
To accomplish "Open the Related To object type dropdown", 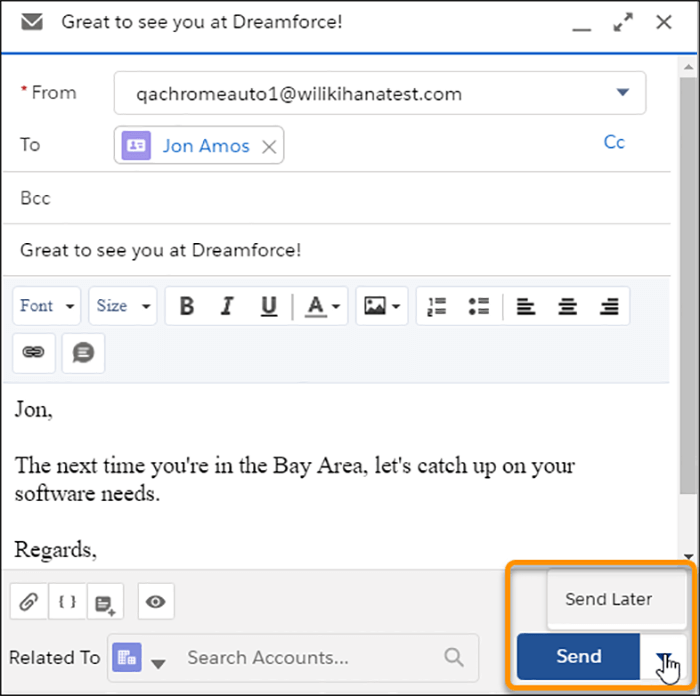I will [158, 663].
